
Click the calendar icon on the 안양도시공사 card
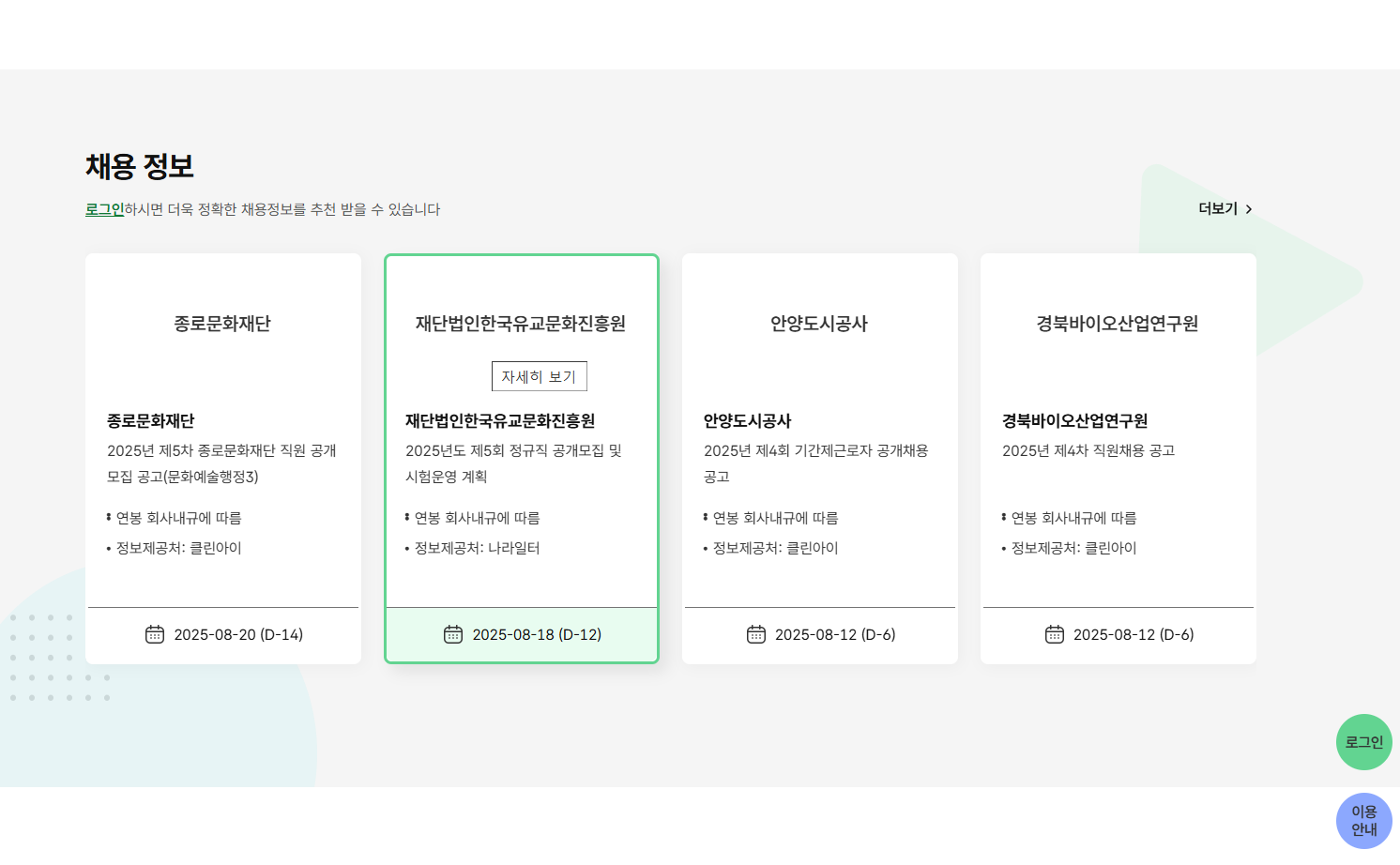[x=756, y=634]
